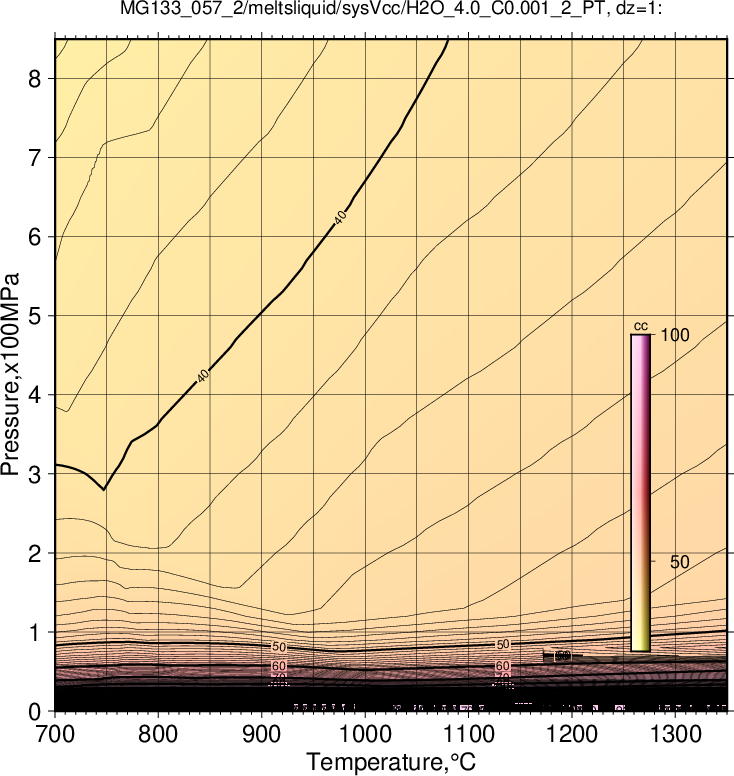Click the left 60 contour label
This screenshot has width=734, height=776.
click(x=279, y=666)
